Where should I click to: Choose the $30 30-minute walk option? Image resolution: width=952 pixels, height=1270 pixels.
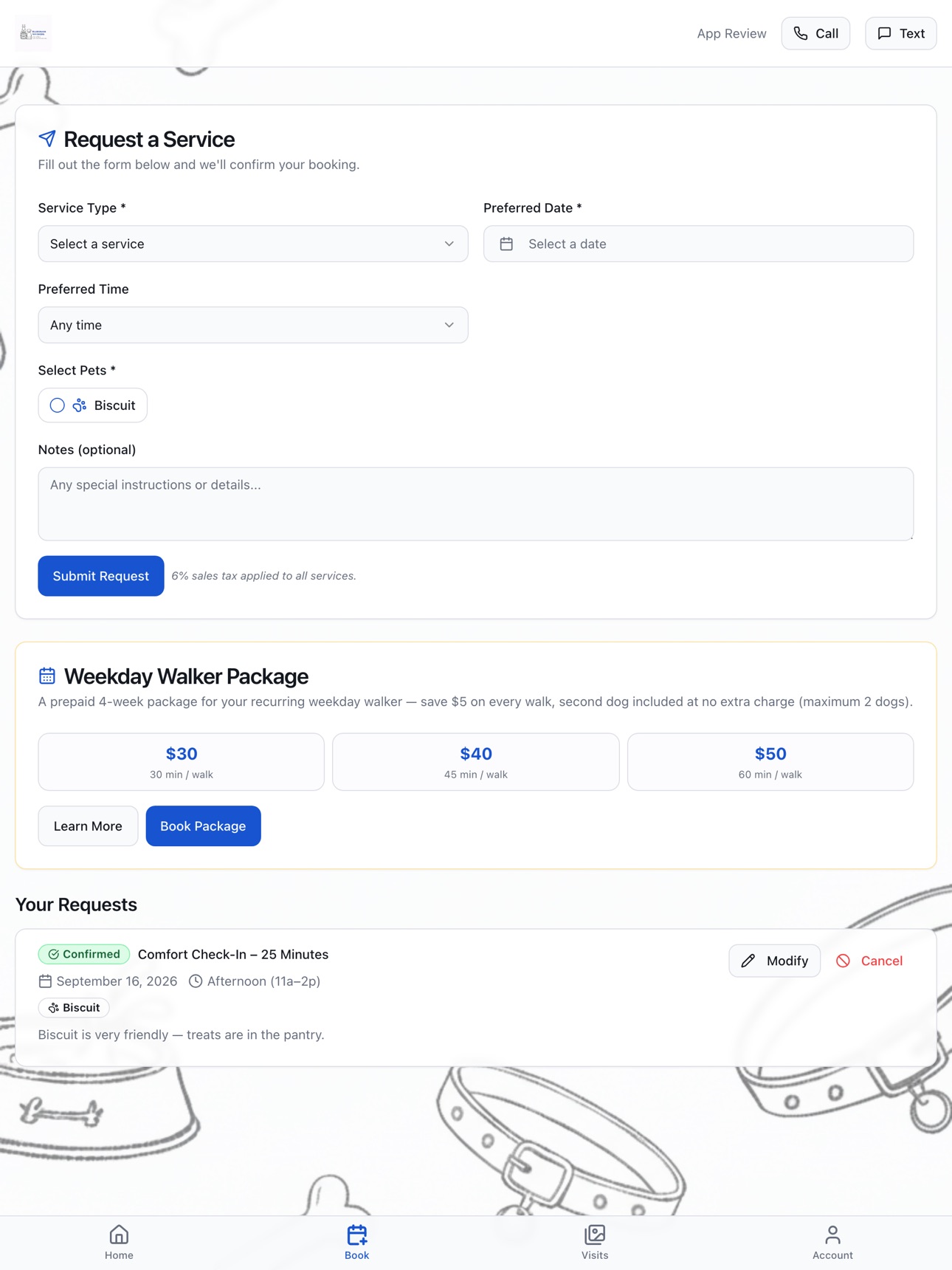point(182,762)
